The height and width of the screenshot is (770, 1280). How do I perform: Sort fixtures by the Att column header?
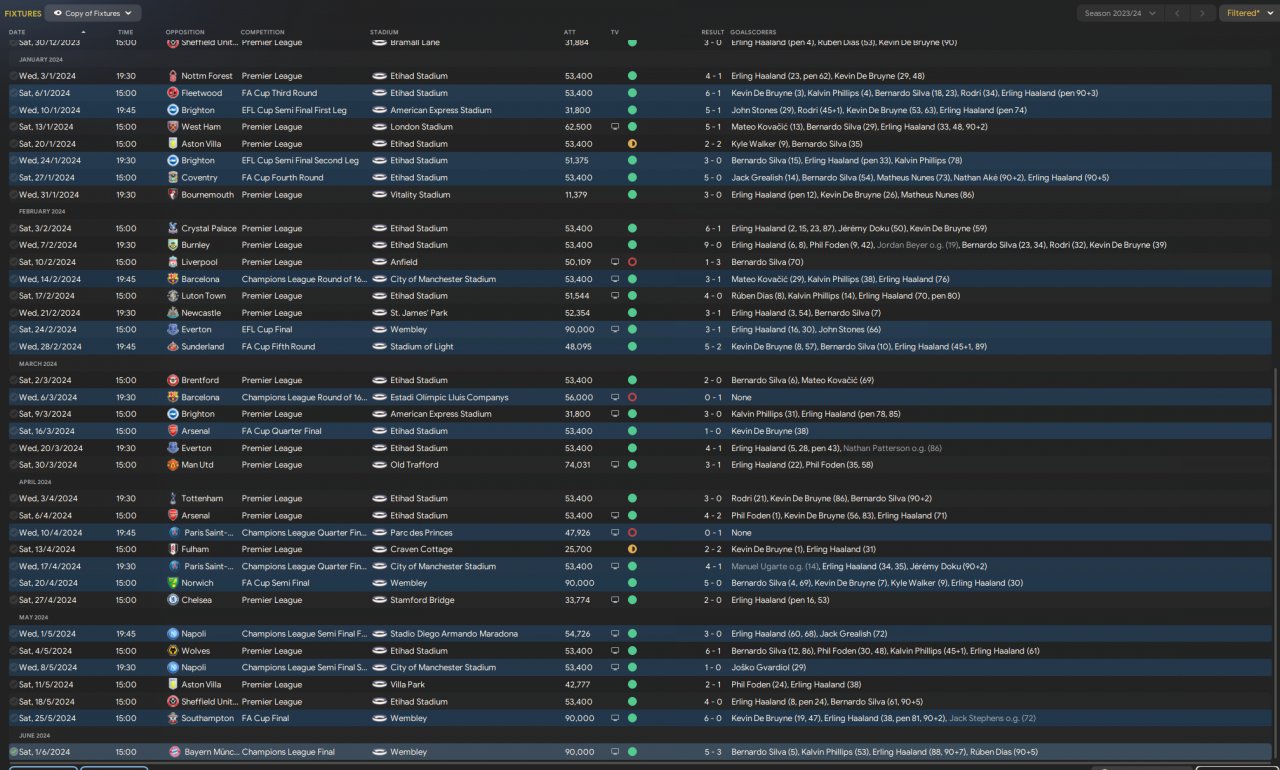[x=570, y=32]
